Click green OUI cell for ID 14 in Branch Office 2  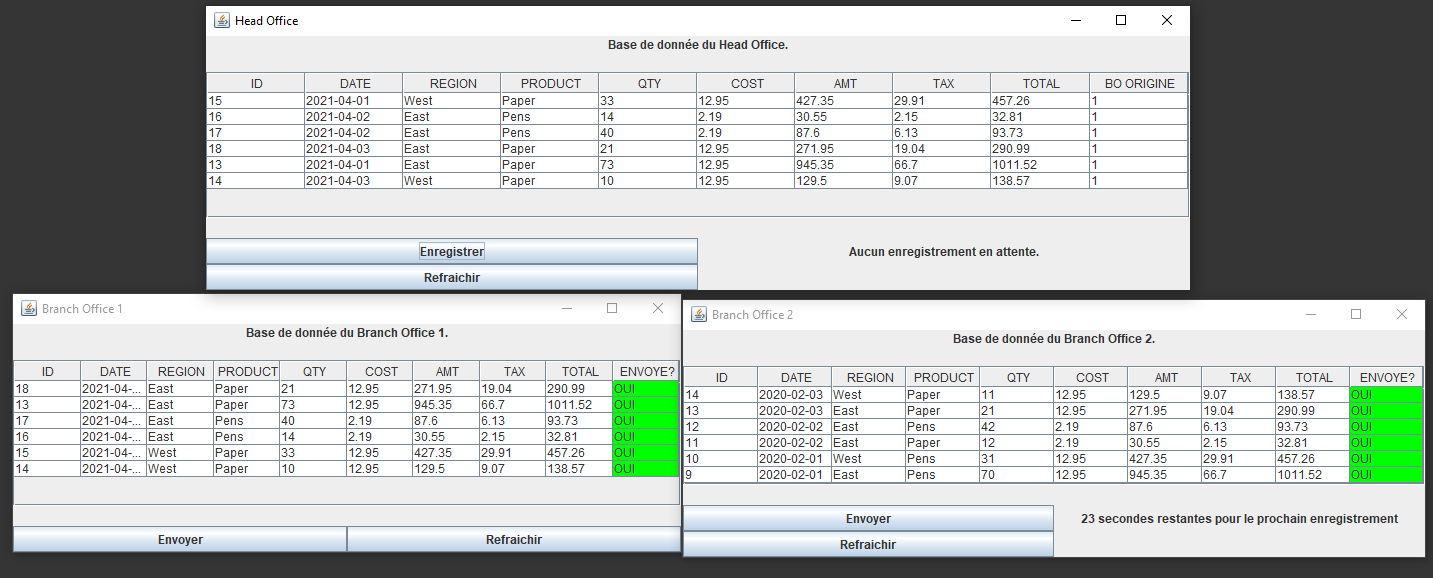1386,395
